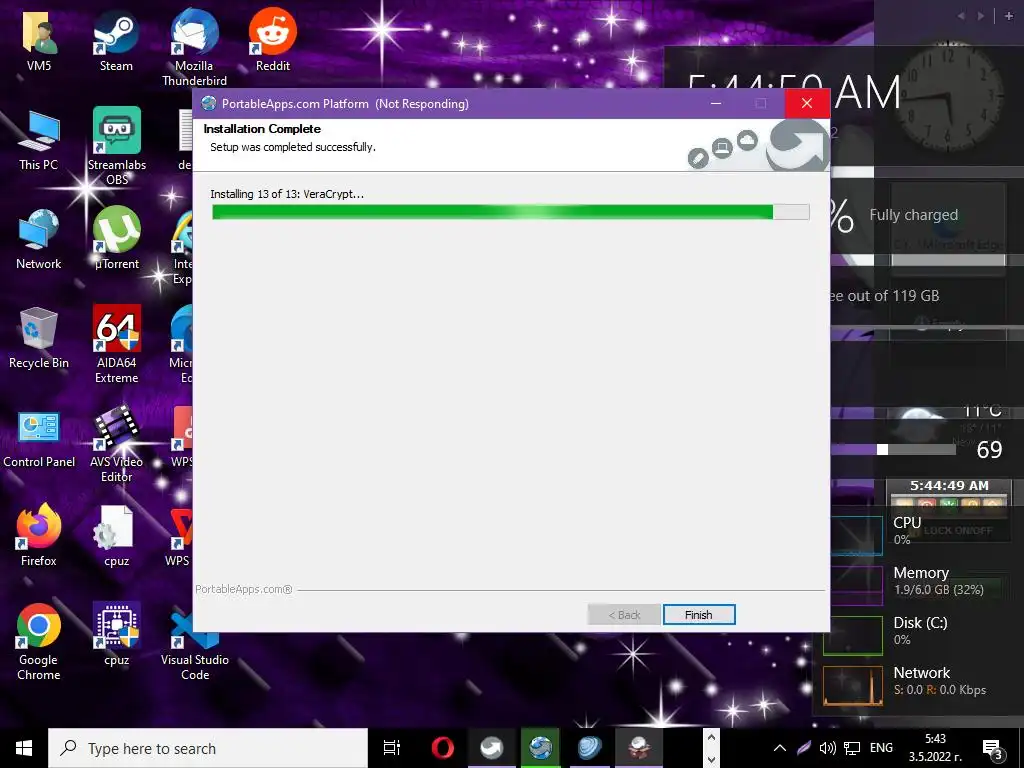Viewport: 1024px width, 768px height.
Task: Select the Network desktop icon
Action: tap(39, 239)
